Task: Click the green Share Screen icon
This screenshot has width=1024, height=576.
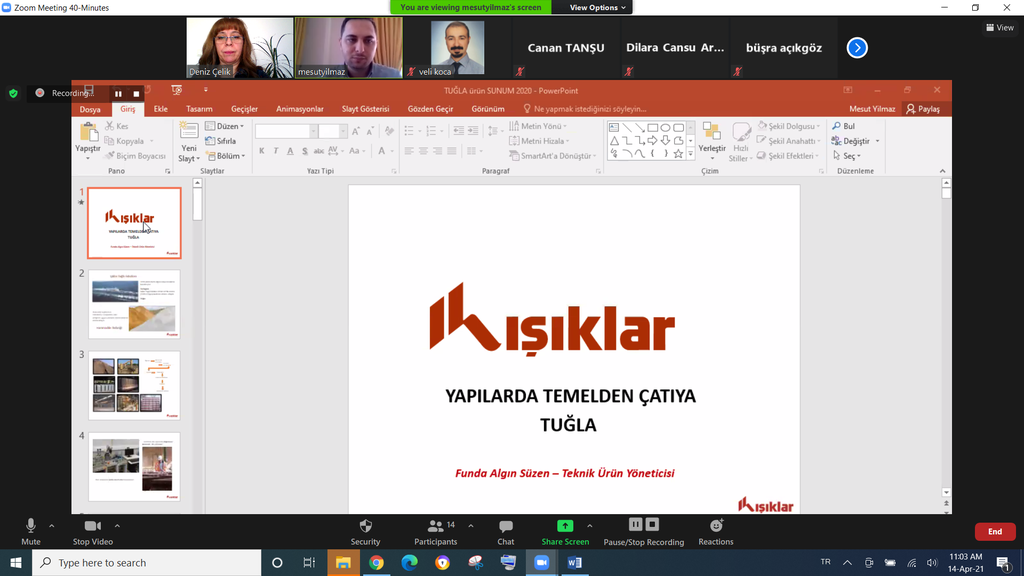Action: pyautogui.click(x=565, y=526)
